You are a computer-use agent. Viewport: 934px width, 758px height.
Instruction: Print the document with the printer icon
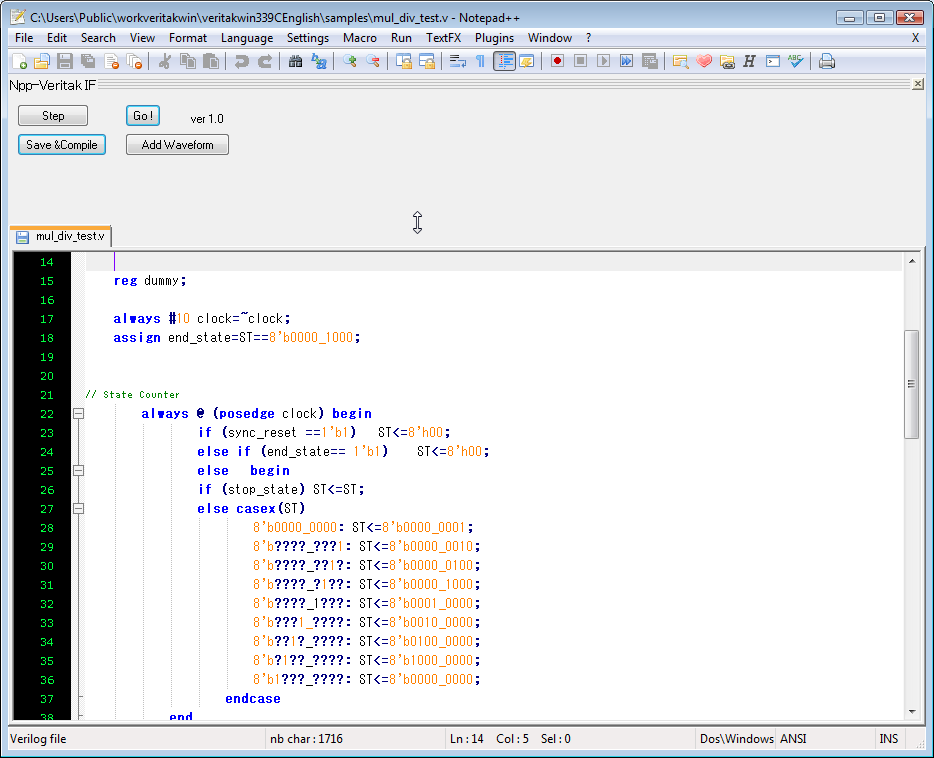[827, 61]
